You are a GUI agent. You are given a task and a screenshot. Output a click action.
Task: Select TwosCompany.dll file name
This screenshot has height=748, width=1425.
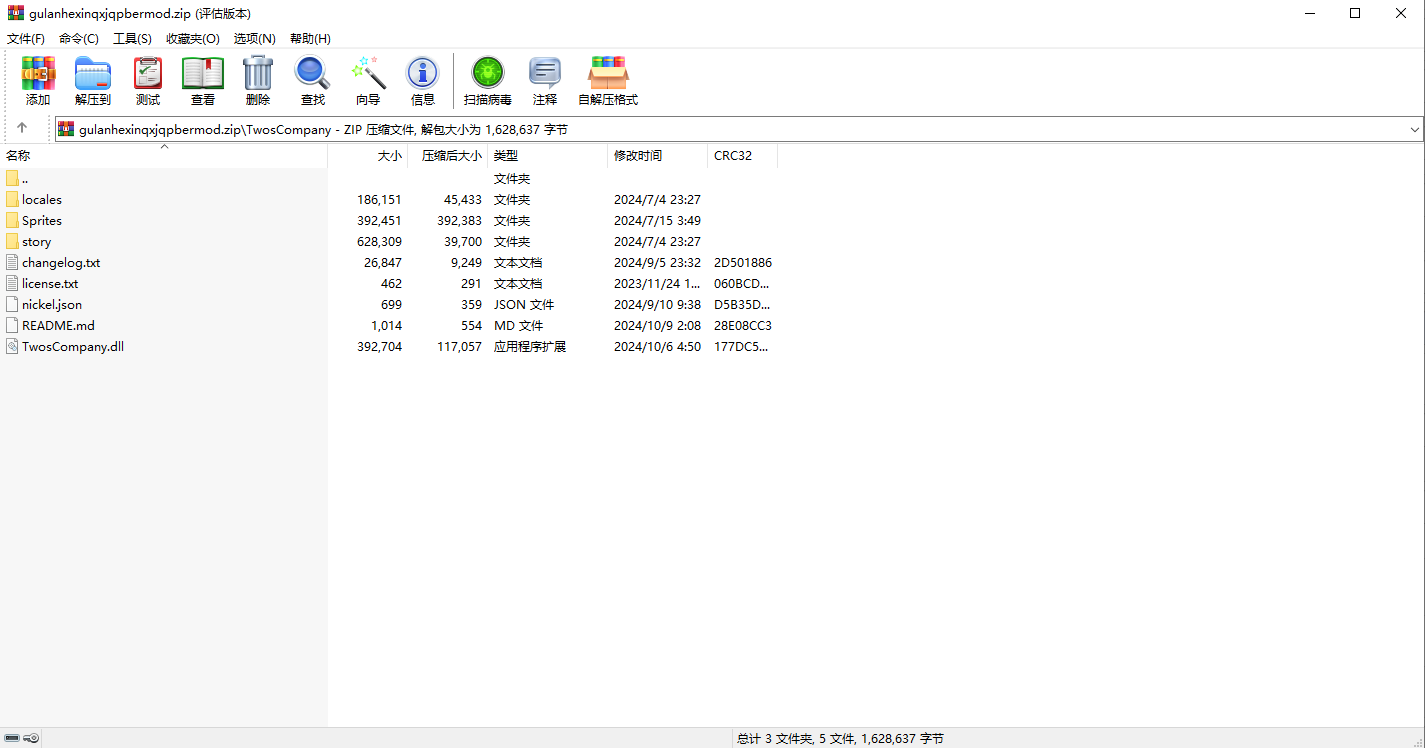(x=73, y=346)
